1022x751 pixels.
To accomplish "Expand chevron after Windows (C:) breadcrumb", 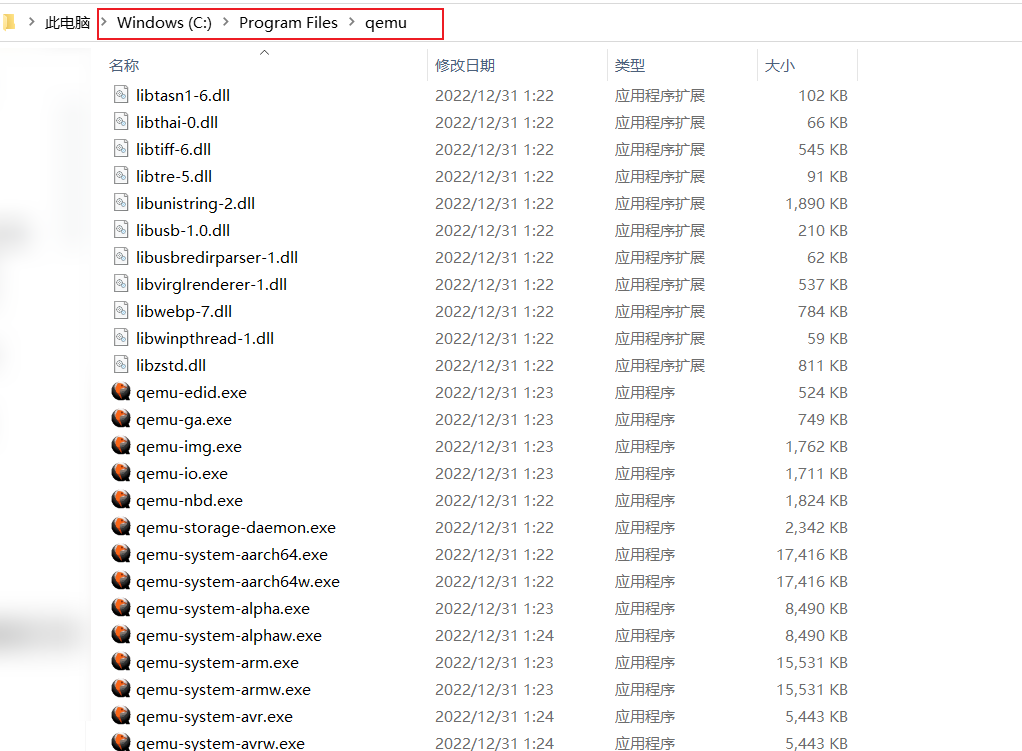I will point(226,22).
